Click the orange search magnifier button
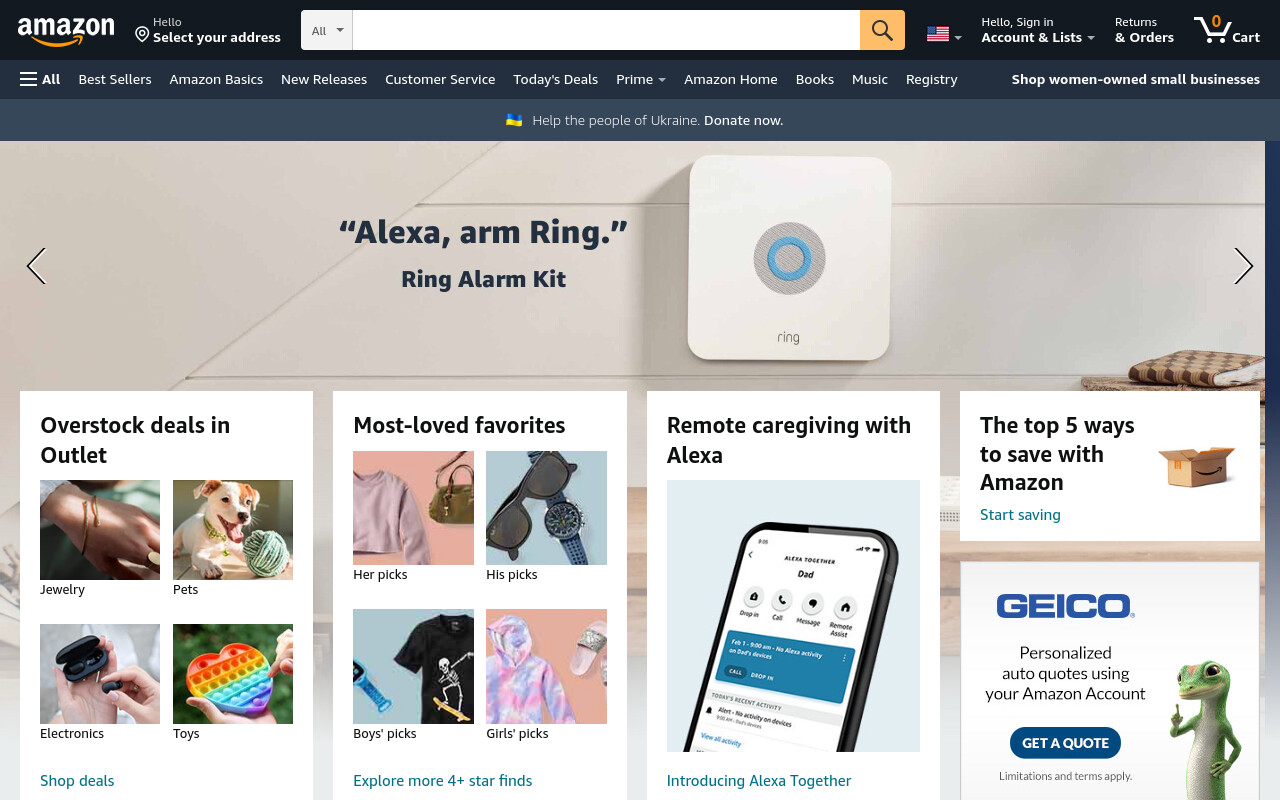 pyautogui.click(x=882, y=30)
